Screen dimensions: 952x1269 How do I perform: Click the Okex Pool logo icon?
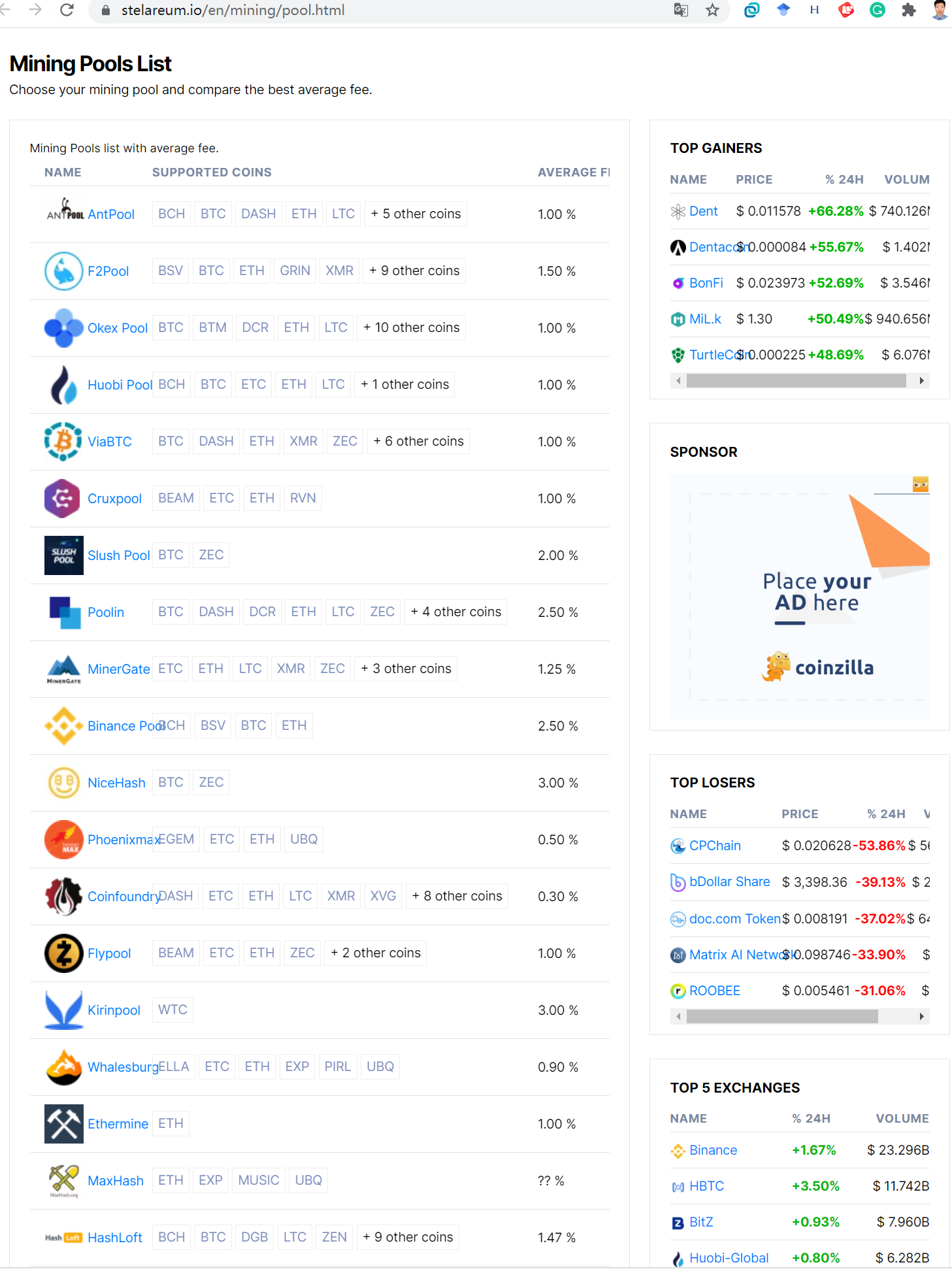(64, 328)
